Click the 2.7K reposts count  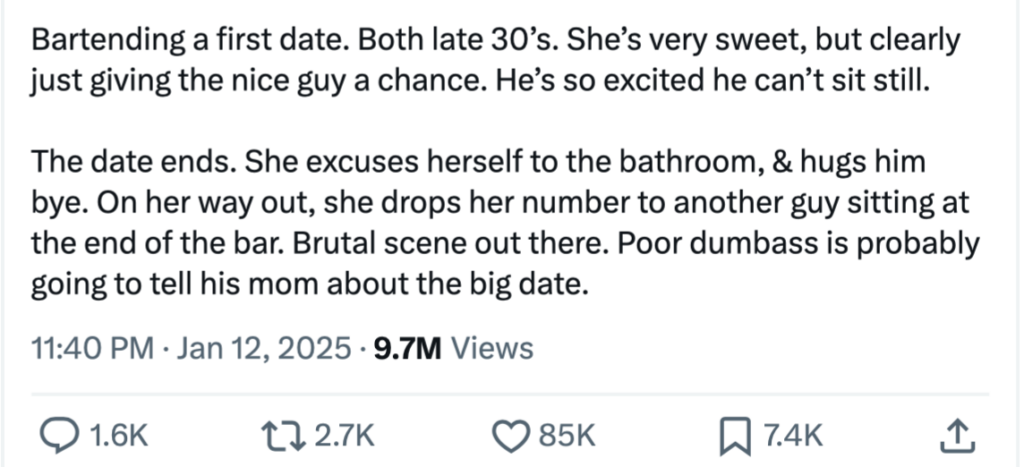pyautogui.click(x=344, y=436)
